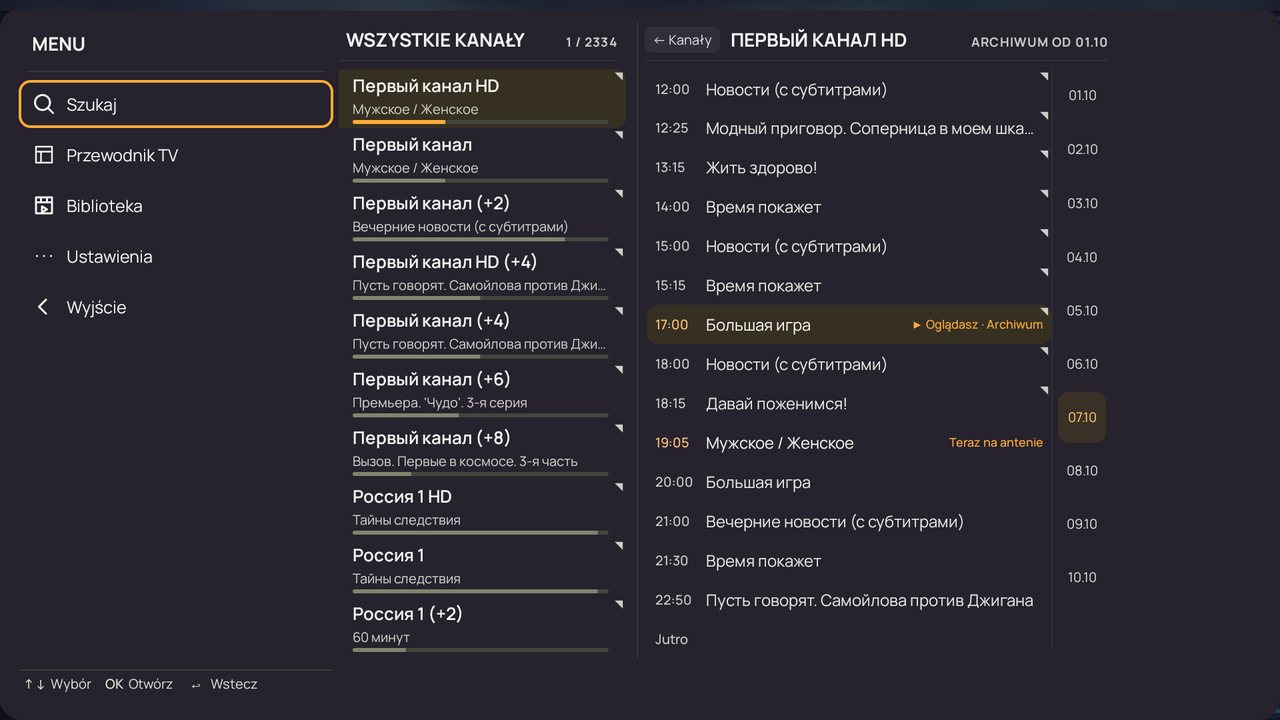
Task: Open archive date 04.10
Action: (1082, 258)
